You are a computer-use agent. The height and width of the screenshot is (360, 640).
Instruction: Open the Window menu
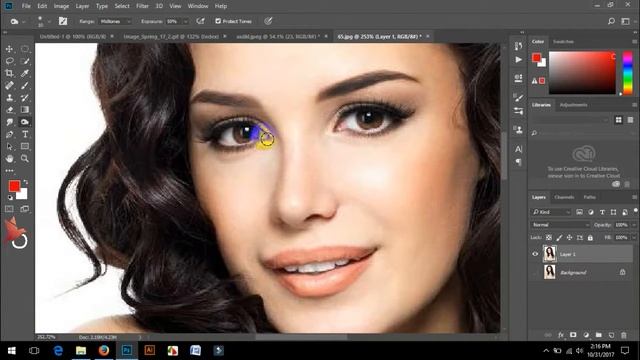coord(198,6)
